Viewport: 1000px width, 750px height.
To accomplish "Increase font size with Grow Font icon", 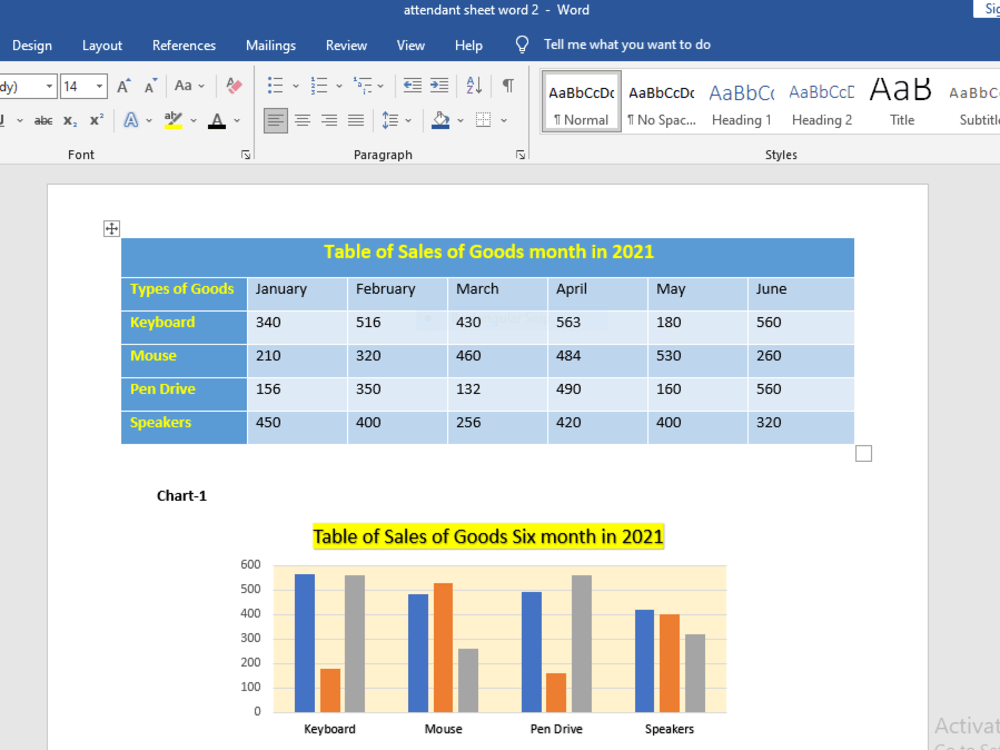I will [x=124, y=86].
